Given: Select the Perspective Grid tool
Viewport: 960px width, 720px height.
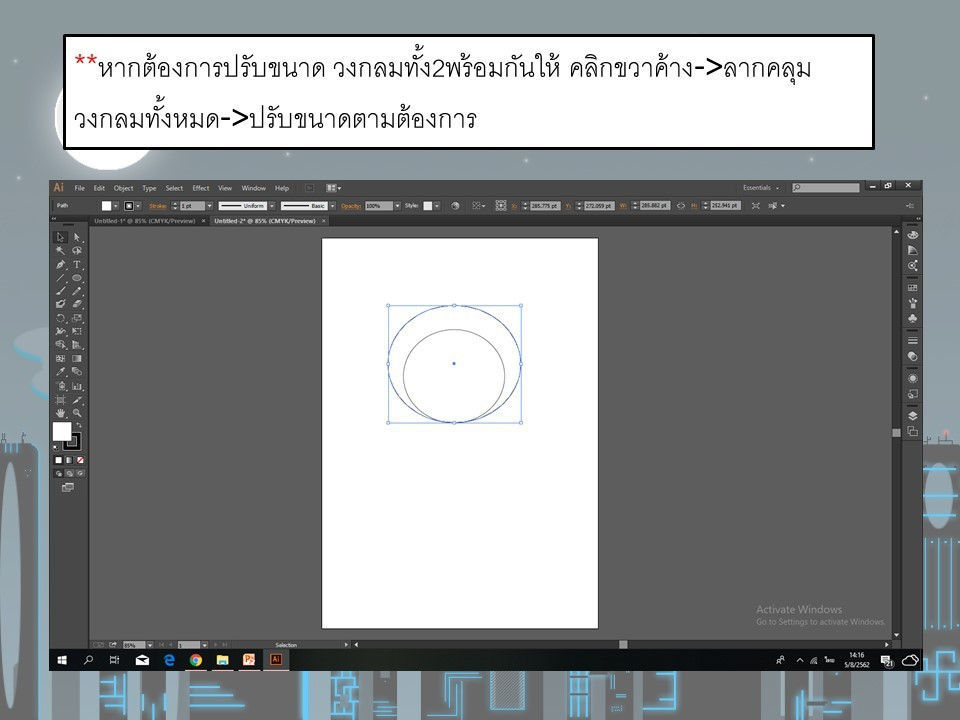Looking at the screenshot, I should pos(77,345).
